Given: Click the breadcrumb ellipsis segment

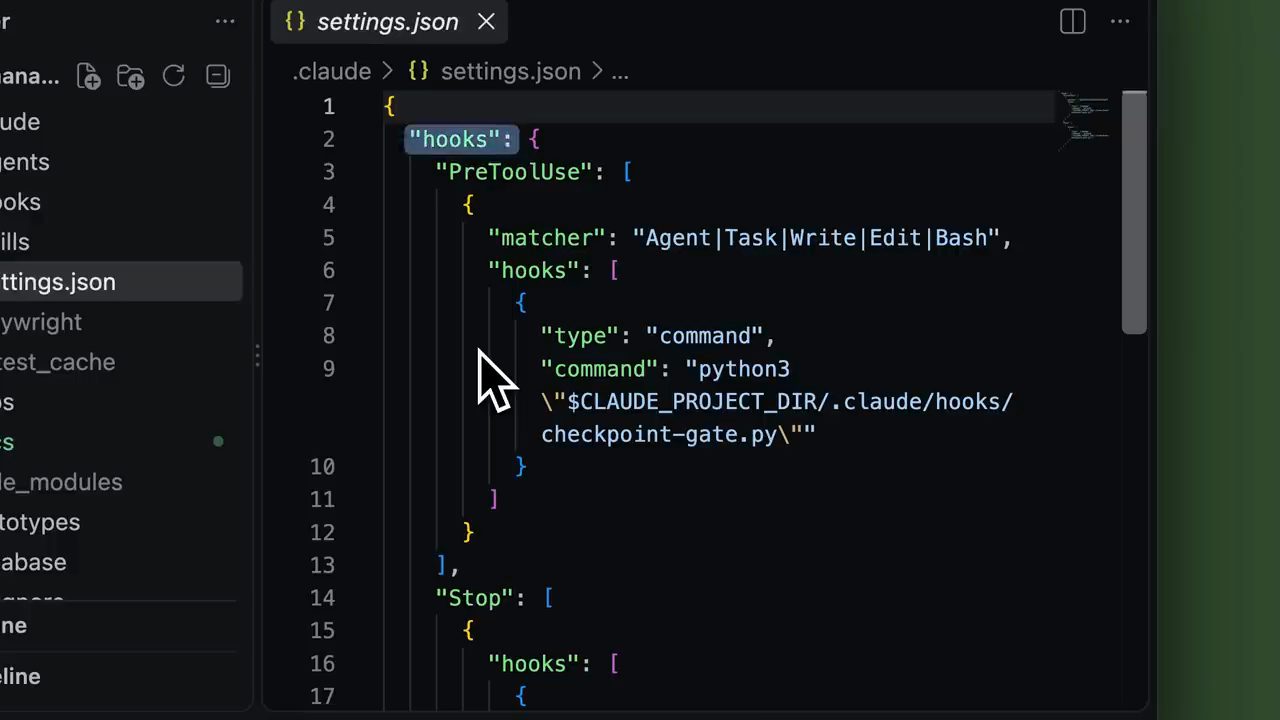Looking at the screenshot, I should tap(620, 72).
